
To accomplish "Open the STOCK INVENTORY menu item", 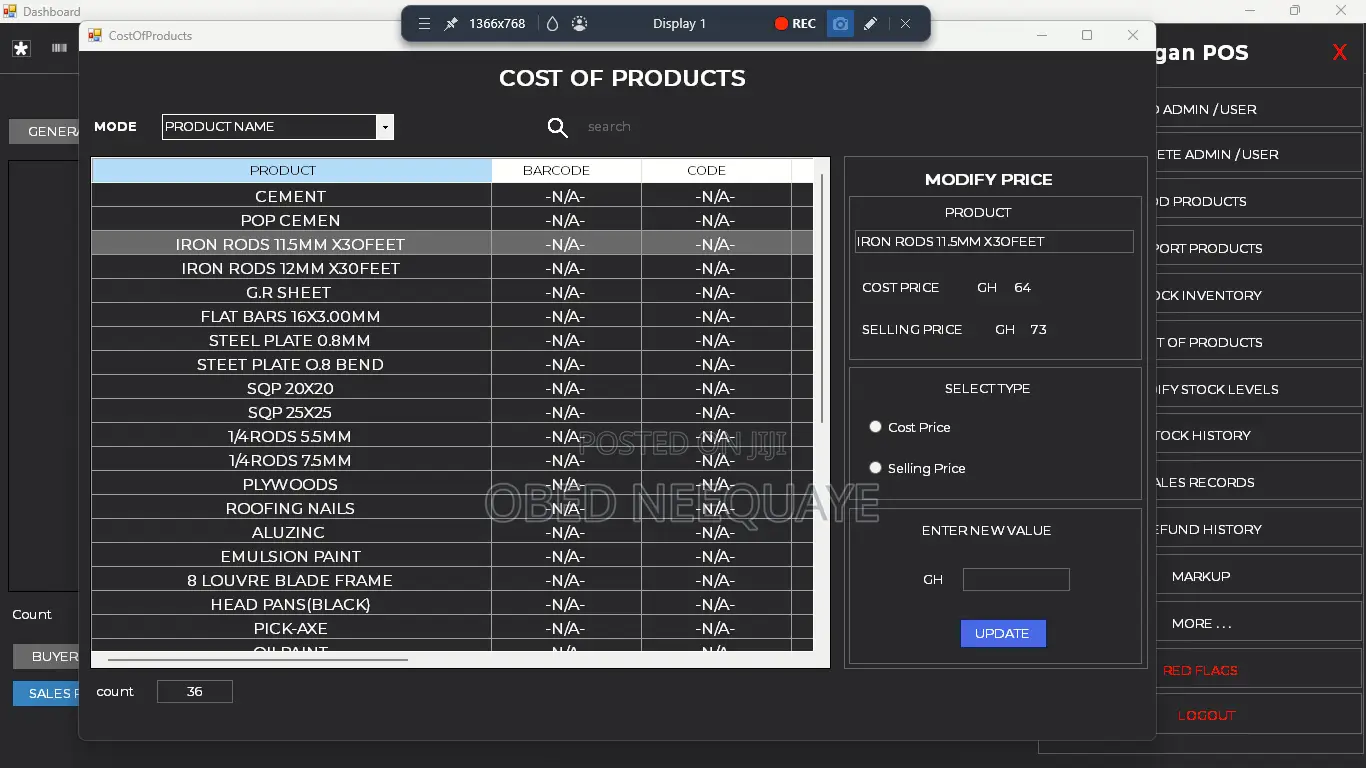I will click(1206, 296).
